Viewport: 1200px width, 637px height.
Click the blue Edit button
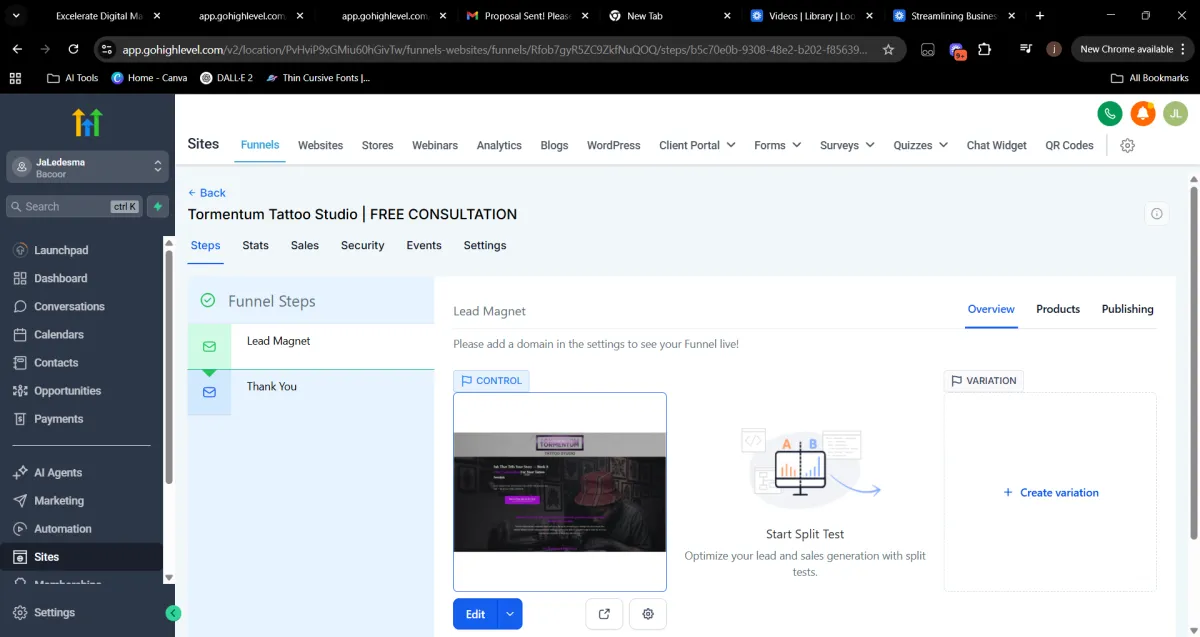click(475, 614)
